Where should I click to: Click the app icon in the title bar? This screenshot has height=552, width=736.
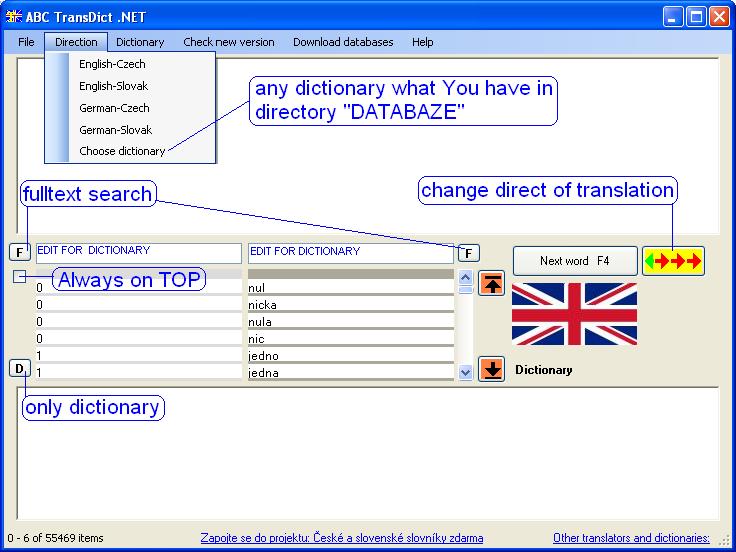coord(14,17)
